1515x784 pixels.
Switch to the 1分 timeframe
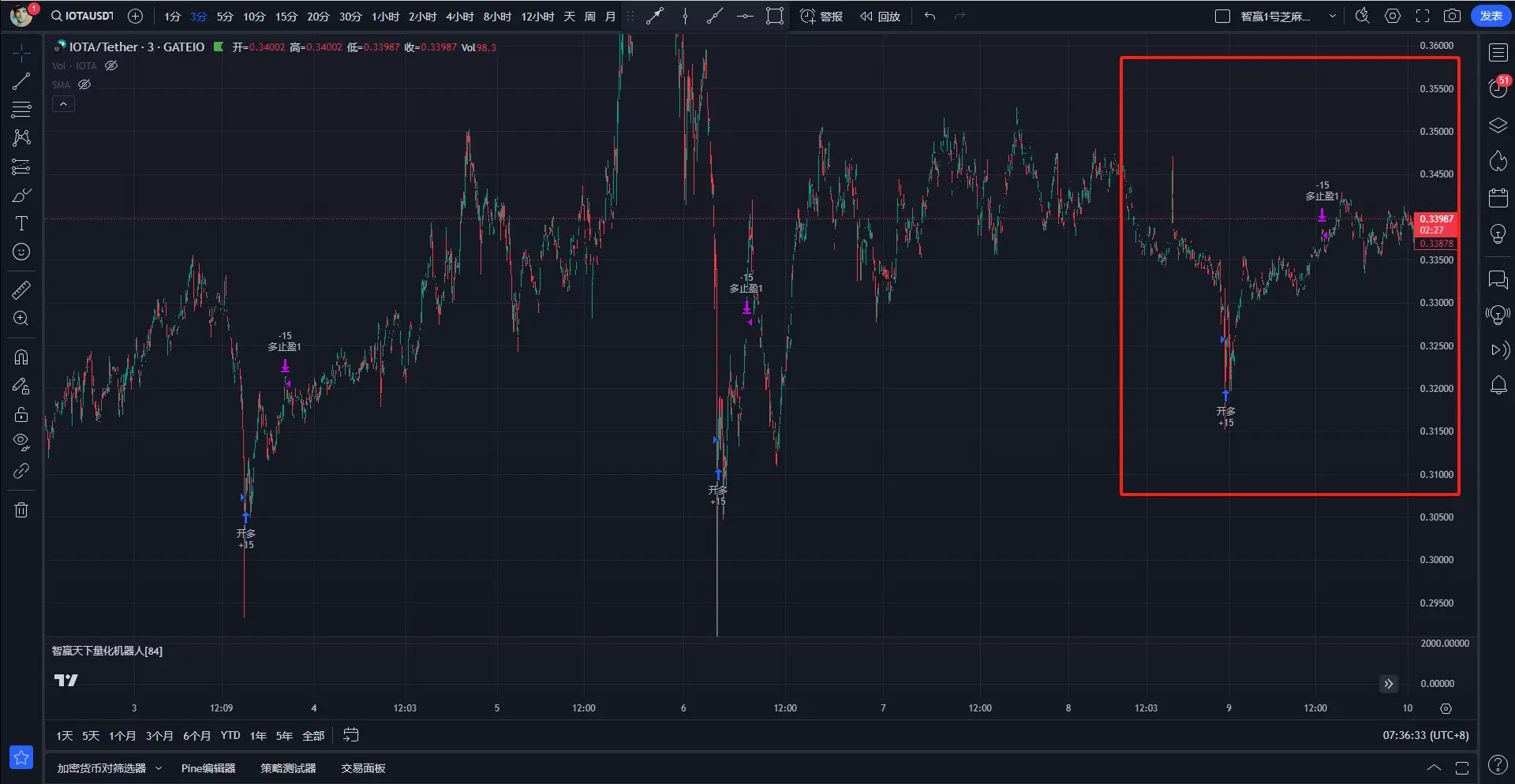click(x=172, y=16)
